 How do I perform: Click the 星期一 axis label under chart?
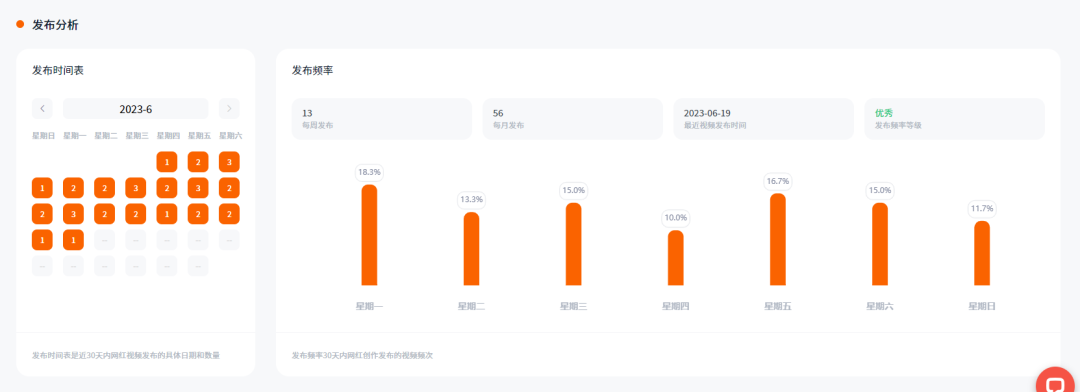click(369, 307)
